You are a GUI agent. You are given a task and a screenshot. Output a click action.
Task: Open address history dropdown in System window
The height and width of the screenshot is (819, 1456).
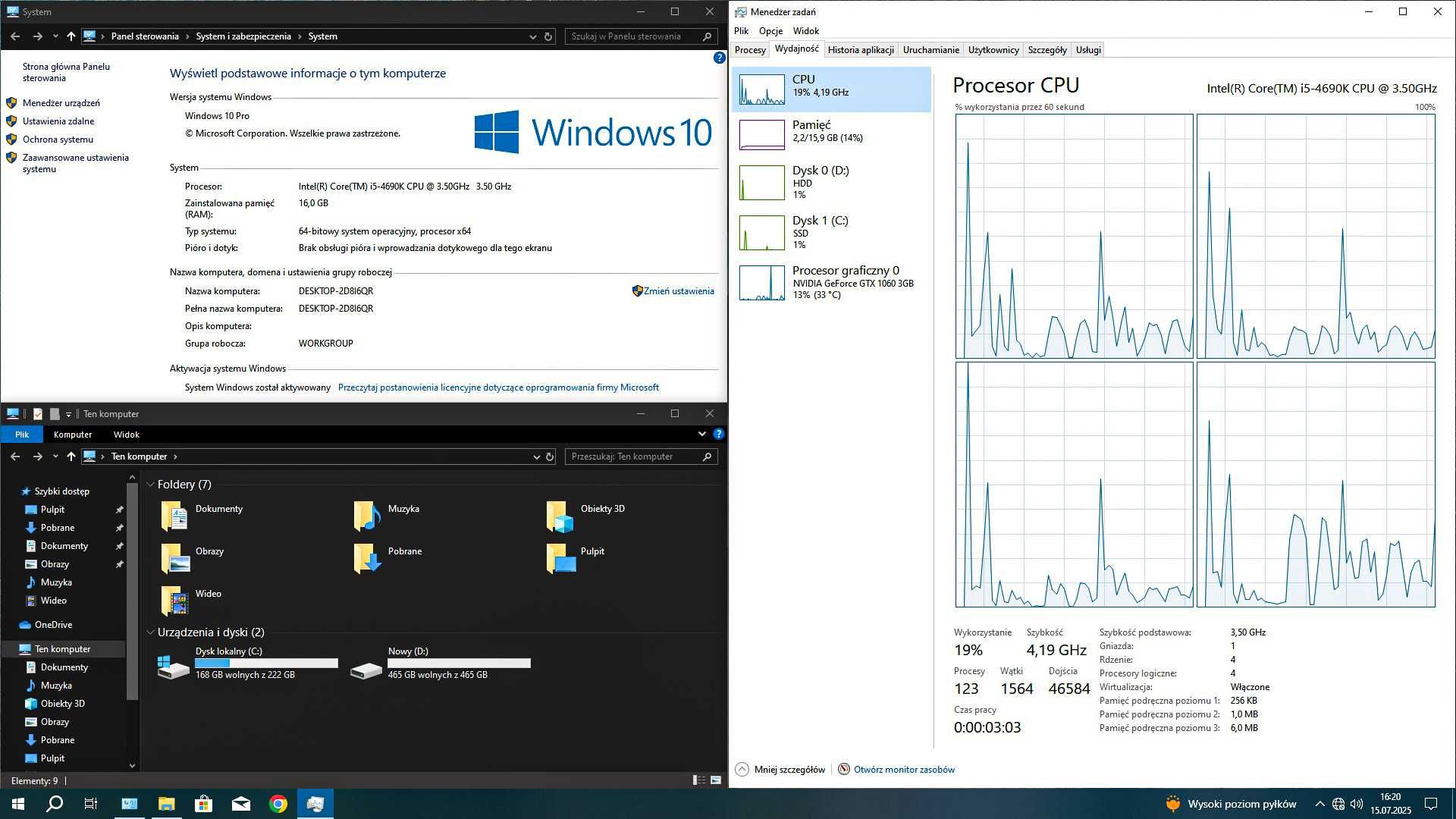click(532, 36)
